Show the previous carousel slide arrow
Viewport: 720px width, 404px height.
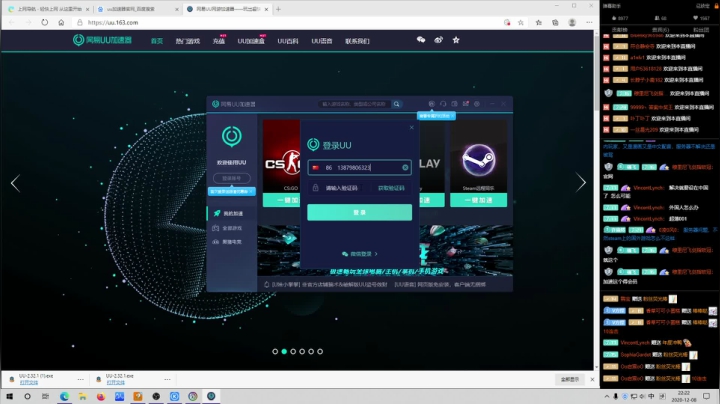click(x=15, y=183)
